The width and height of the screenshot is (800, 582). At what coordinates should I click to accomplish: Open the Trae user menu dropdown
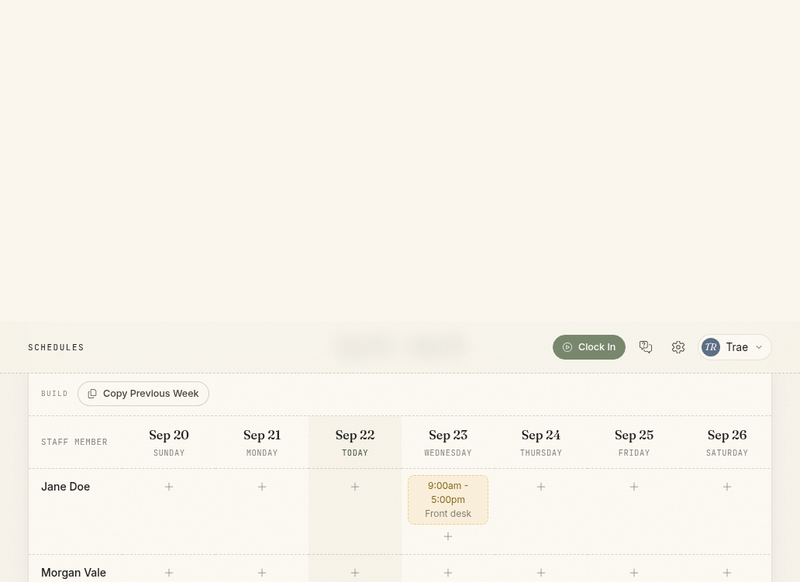point(734,347)
